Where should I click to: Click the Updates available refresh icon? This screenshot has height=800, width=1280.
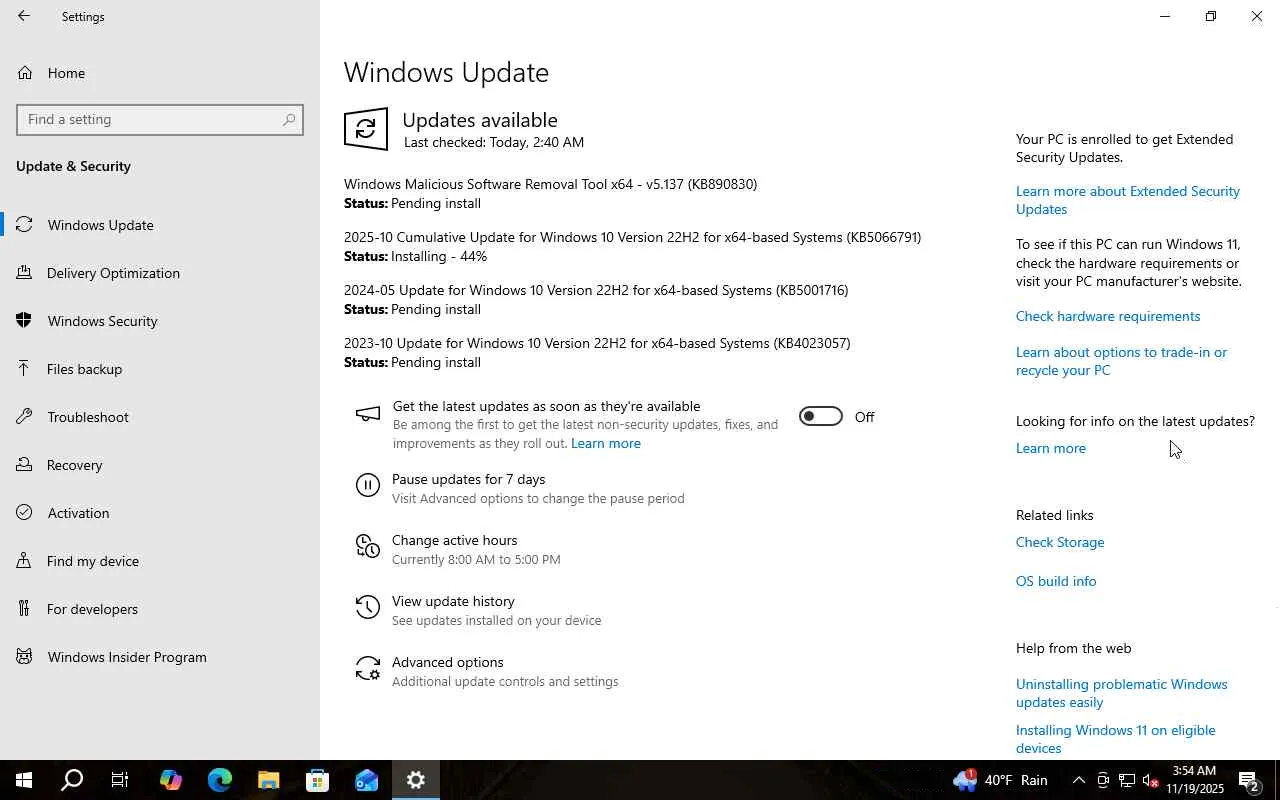pos(366,129)
